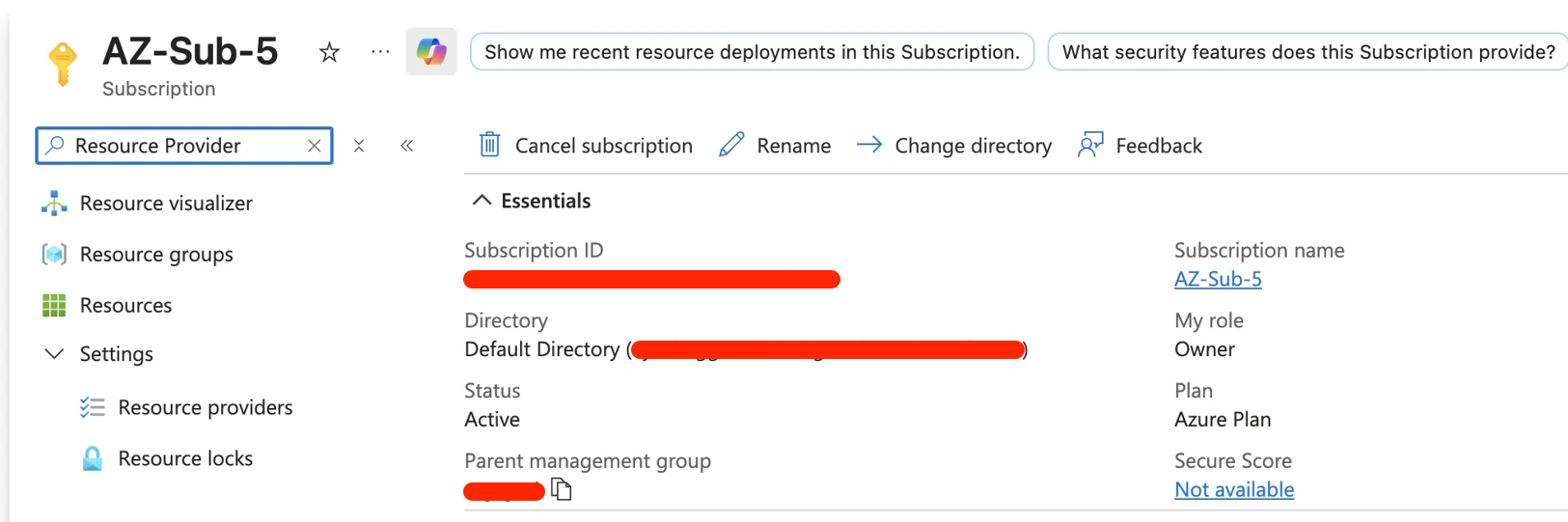The width and height of the screenshot is (1568, 522).
Task: Collapse the Settings section chevron
Action: click(55, 354)
